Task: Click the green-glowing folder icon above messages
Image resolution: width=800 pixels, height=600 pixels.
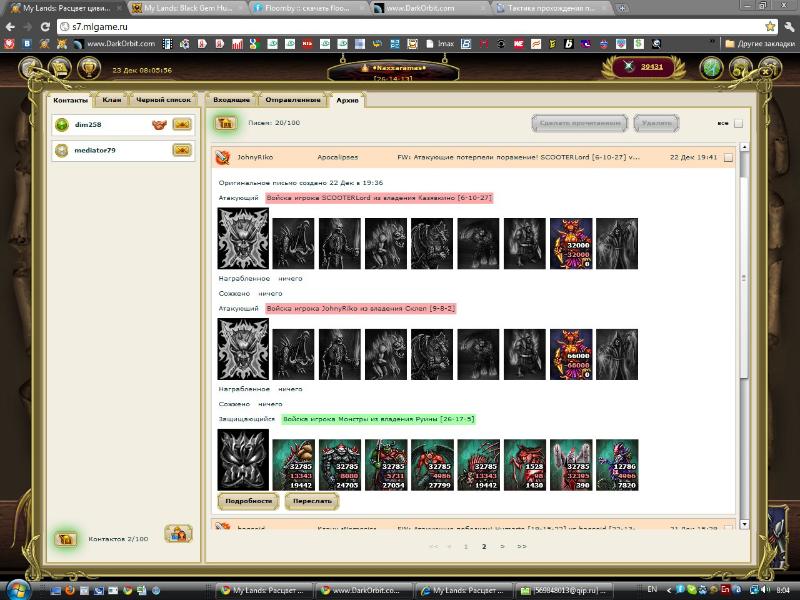Action: pos(226,123)
